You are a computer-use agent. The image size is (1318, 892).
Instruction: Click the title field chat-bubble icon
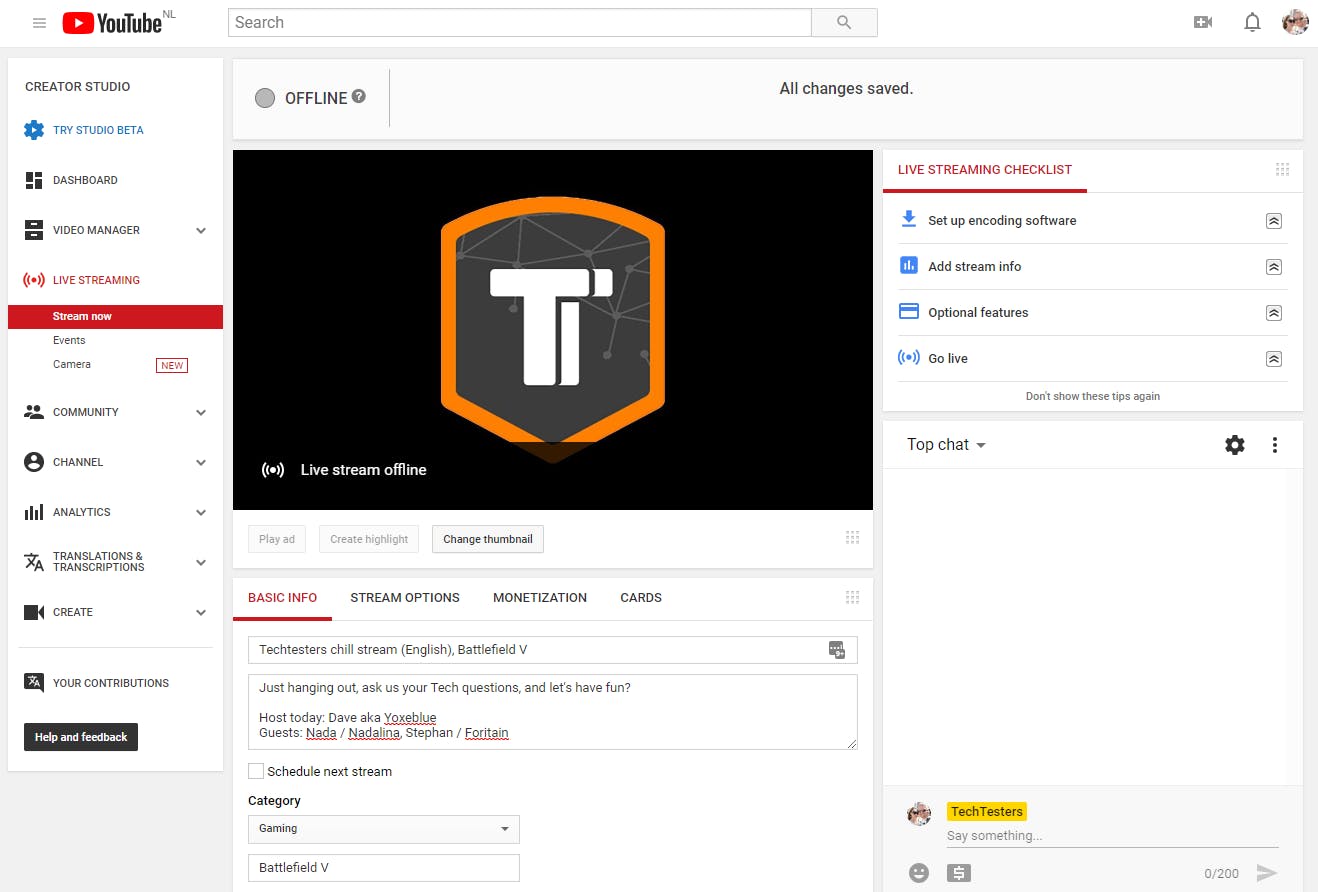837,650
